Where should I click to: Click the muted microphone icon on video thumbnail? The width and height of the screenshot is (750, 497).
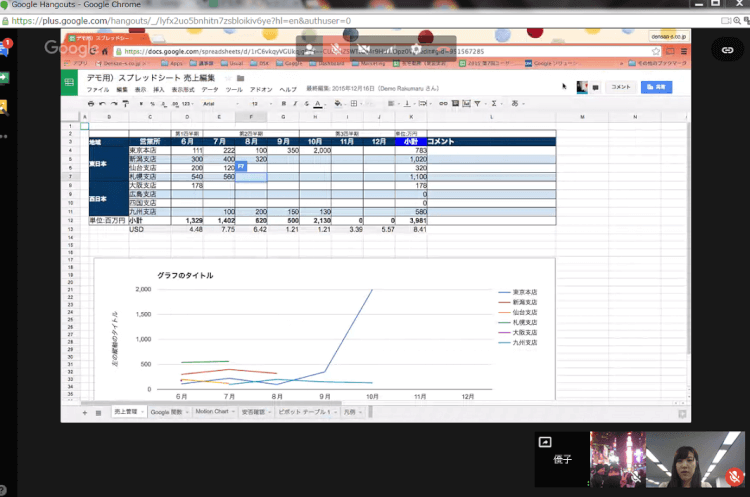click(735, 478)
